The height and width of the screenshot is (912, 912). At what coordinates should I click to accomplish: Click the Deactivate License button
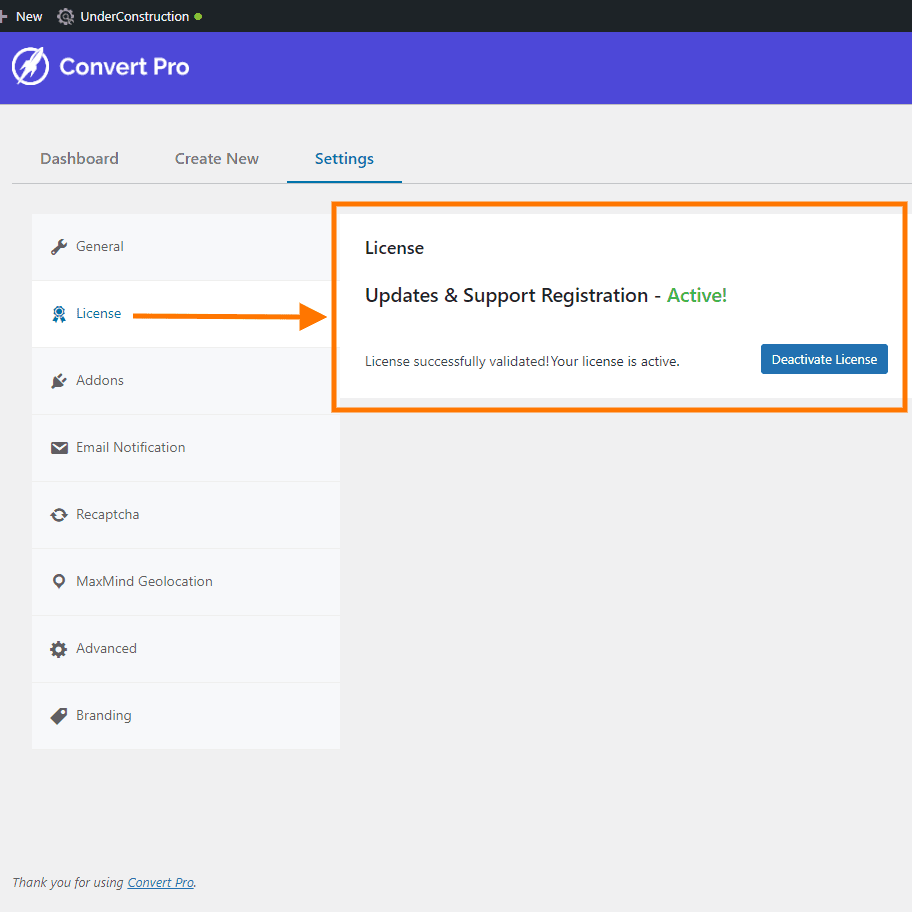824,359
